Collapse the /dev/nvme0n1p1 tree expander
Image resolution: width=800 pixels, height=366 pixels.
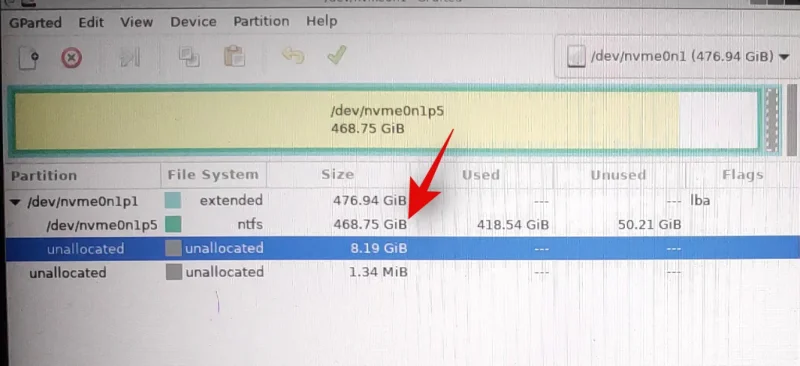coord(15,202)
